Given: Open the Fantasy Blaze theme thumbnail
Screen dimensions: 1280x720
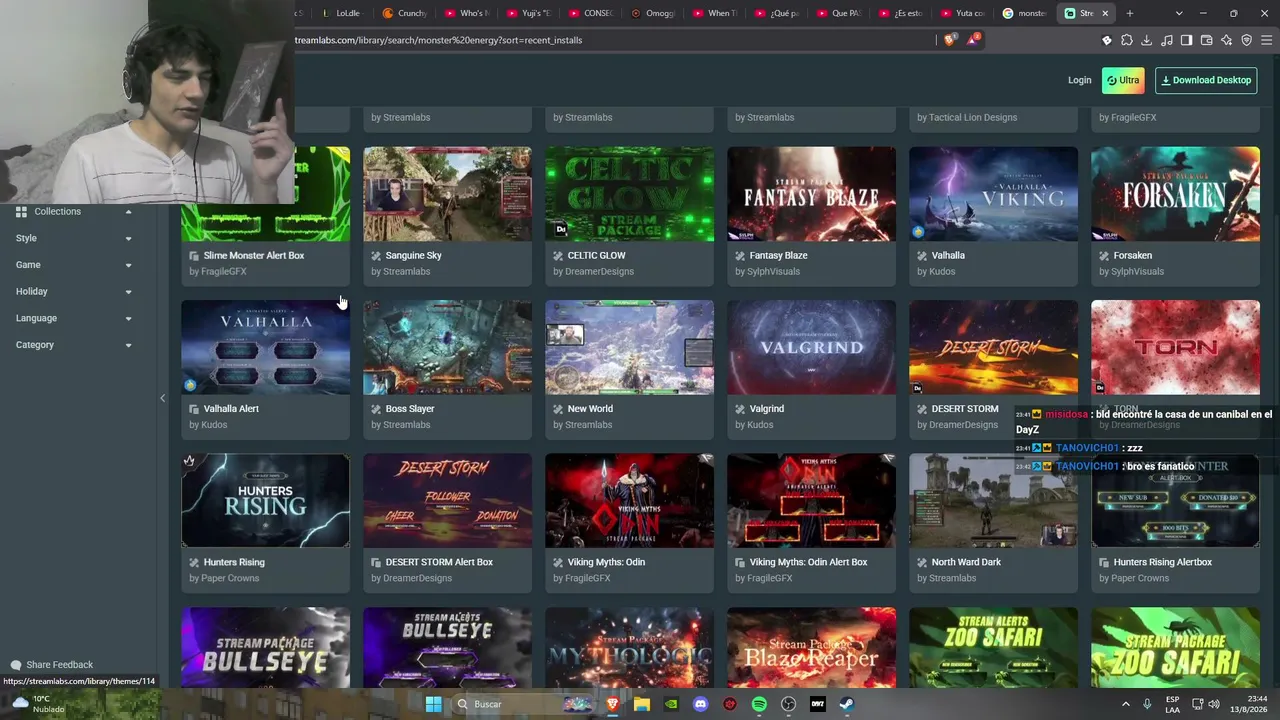Looking at the screenshot, I should [x=812, y=194].
